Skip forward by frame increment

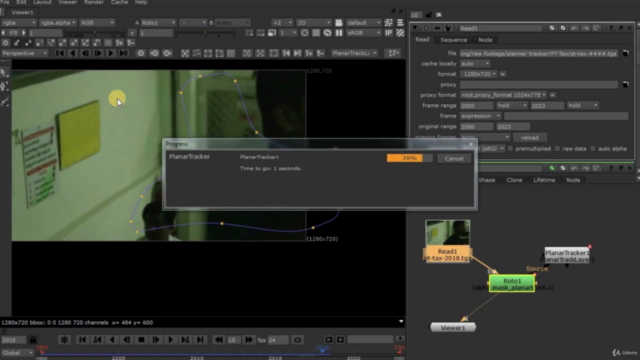pyautogui.click(x=248, y=340)
